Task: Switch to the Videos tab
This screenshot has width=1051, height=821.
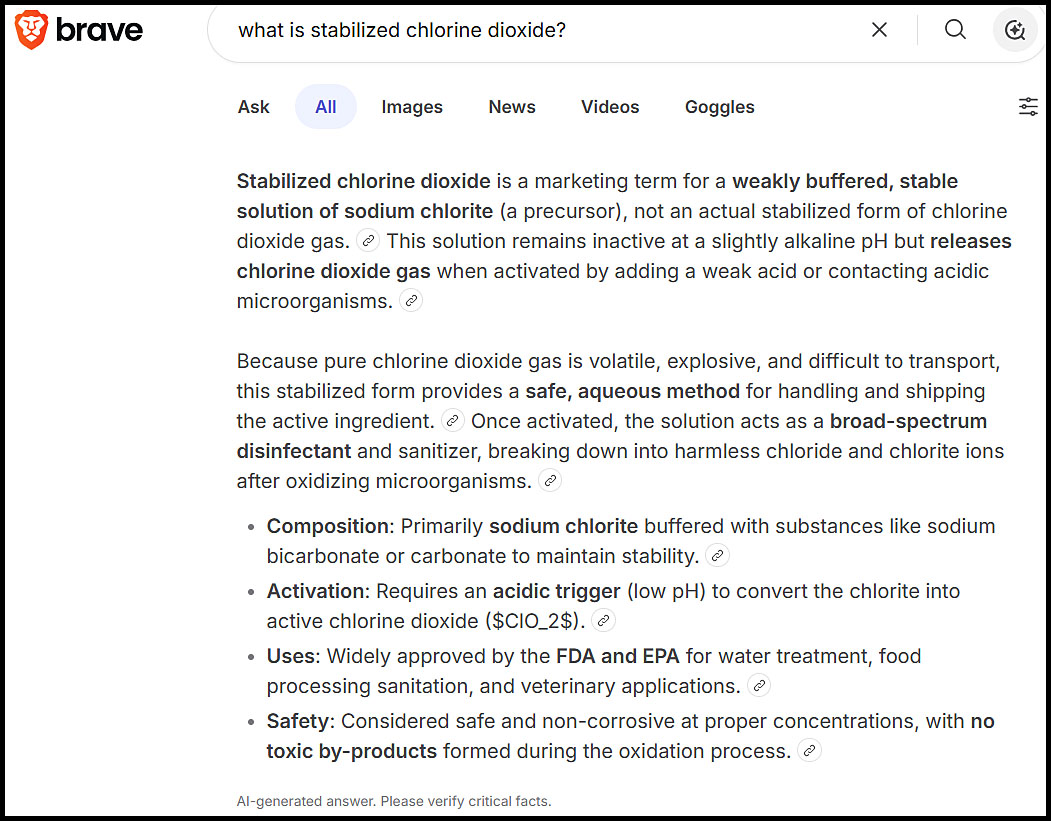Action: tap(610, 107)
